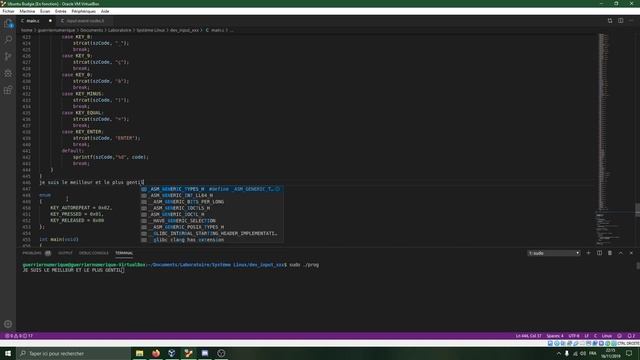Open File Explorer from the taskbar

(140, 353)
